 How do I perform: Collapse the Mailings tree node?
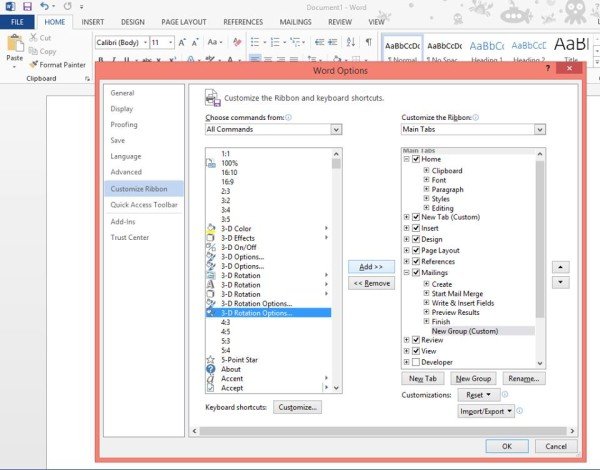click(x=406, y=273)
